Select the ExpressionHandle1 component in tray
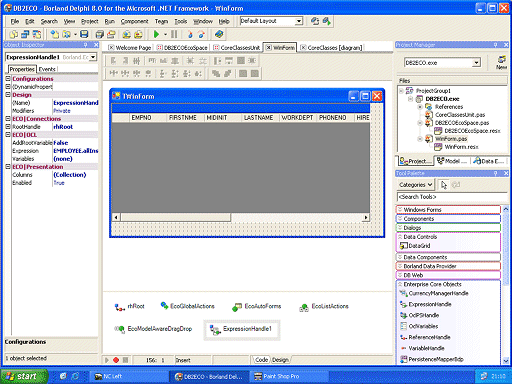This screenshot has width=512, height=384. [242, 329]
